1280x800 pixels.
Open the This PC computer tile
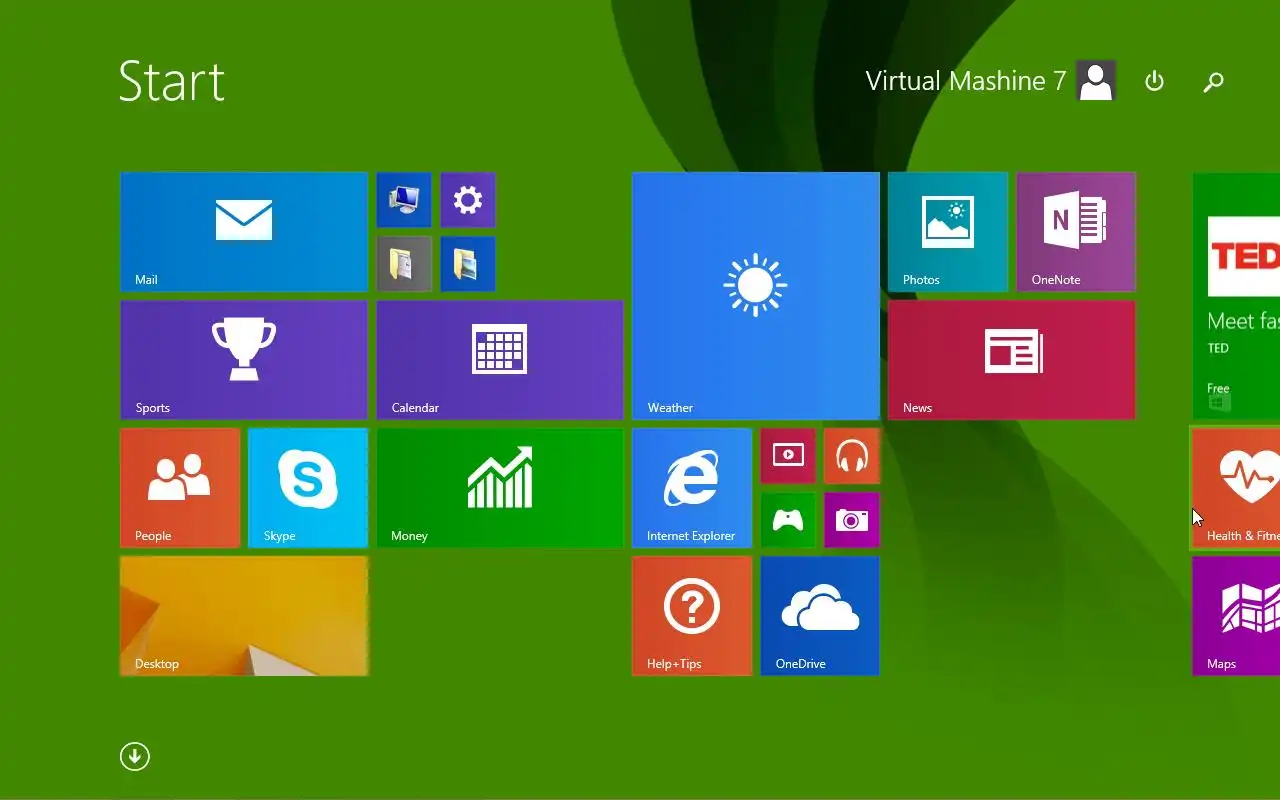click(x=404, y=200)
